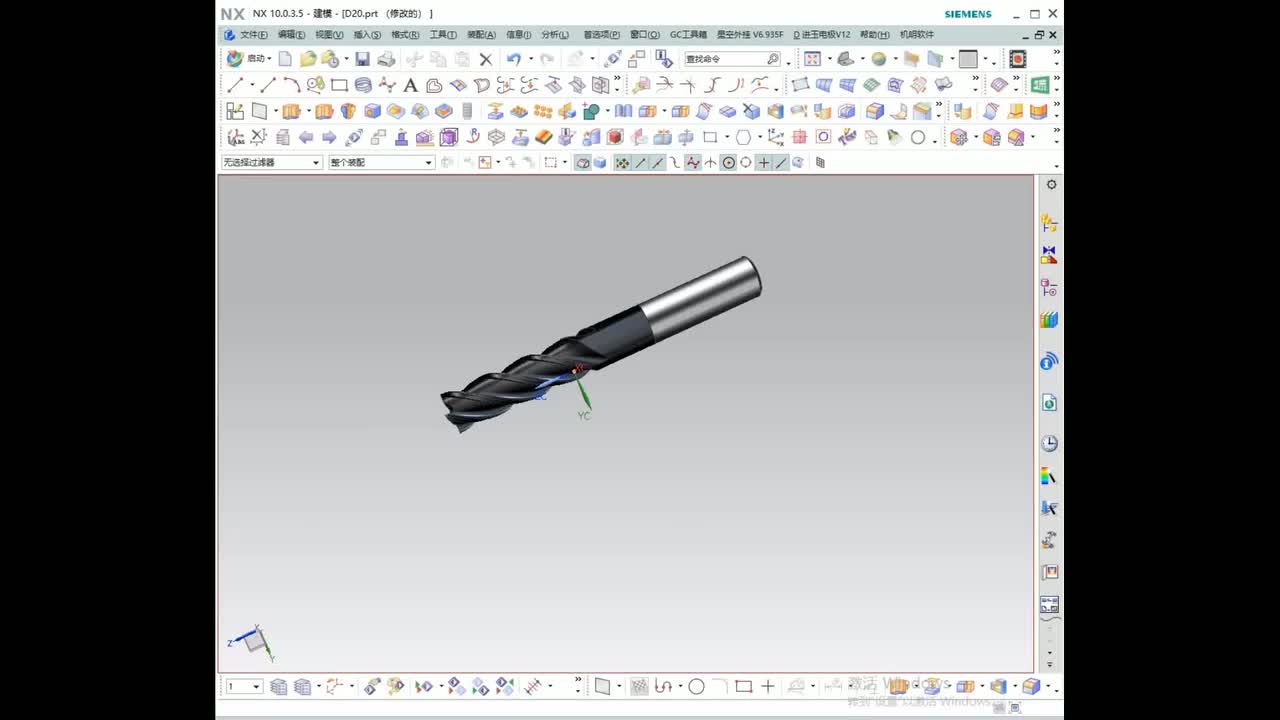The width and height of the screenshot is (1280, 720).
Task: Open the 视图(V) menu
Action: point(329,35)
